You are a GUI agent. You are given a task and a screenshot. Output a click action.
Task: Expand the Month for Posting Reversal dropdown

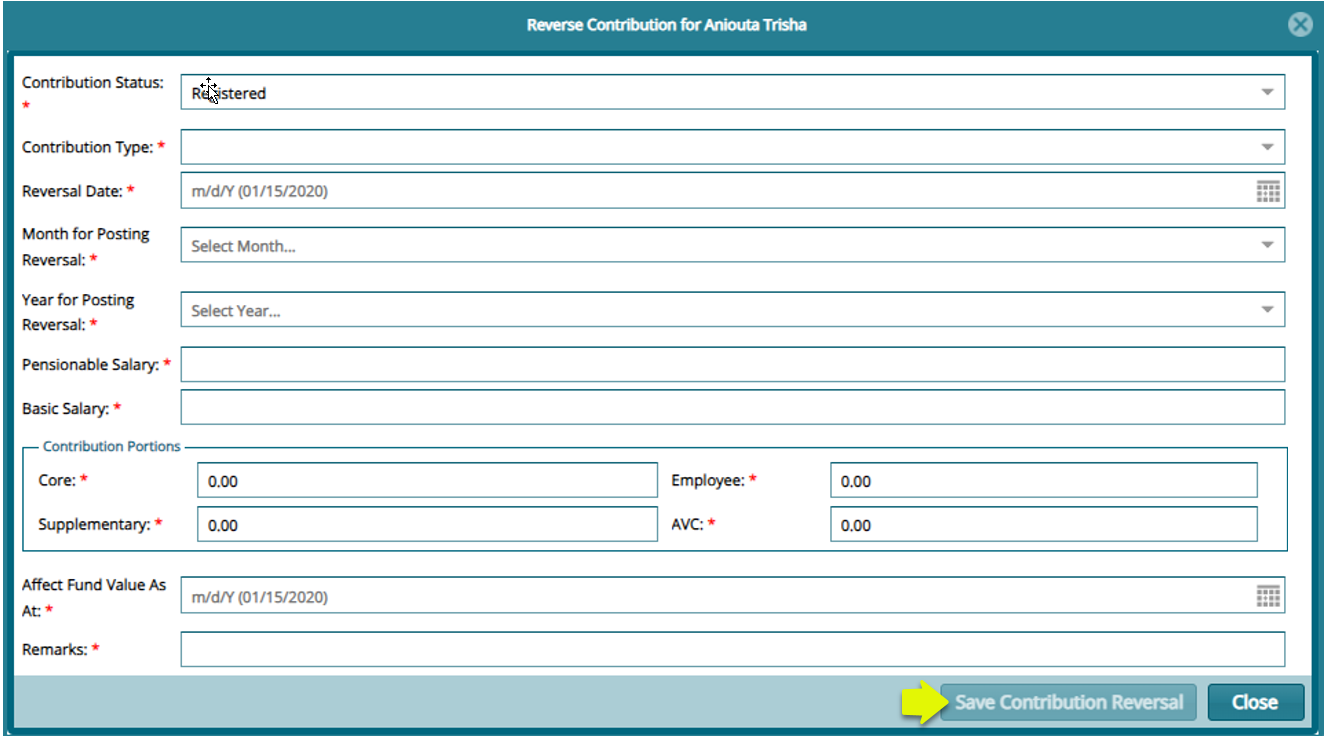coord(1267,245)
